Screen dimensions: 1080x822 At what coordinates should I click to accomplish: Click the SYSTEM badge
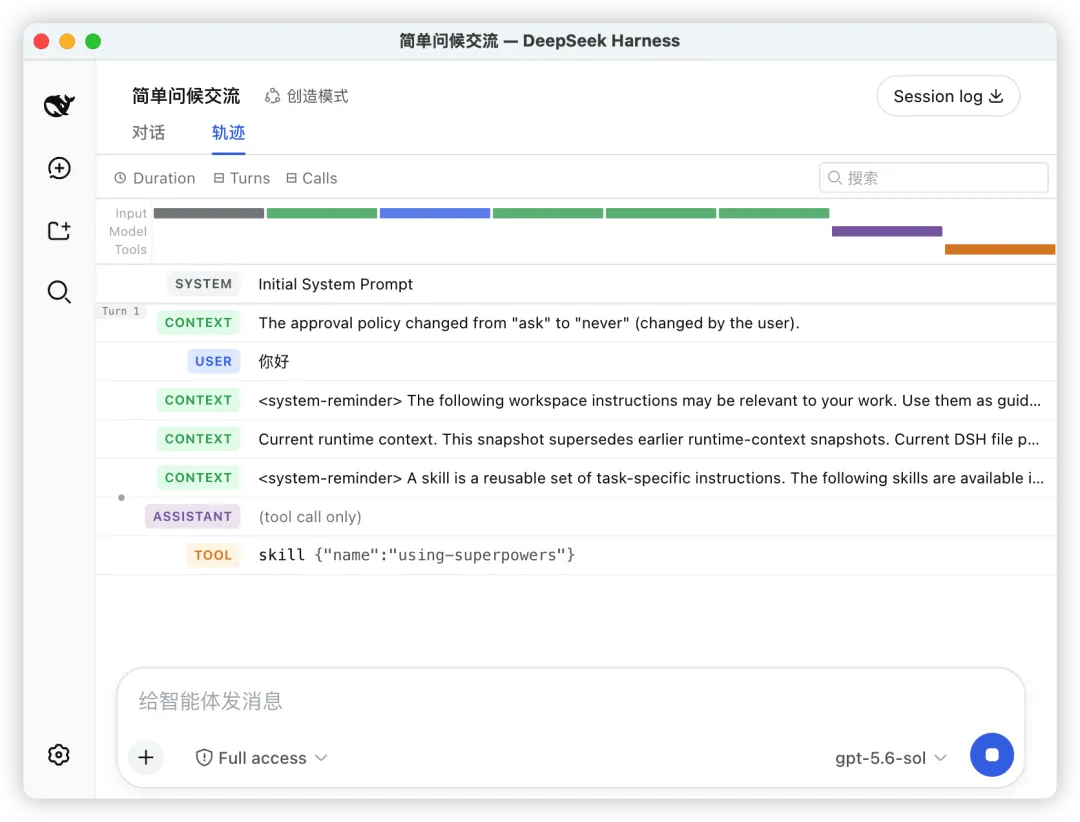point(203,284)
